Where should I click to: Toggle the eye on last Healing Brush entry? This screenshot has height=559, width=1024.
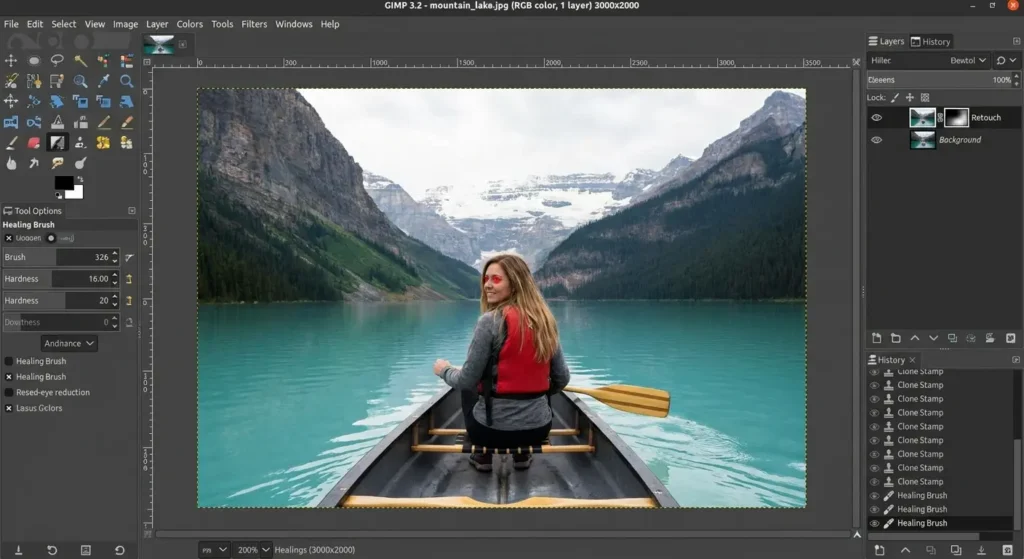874,523
